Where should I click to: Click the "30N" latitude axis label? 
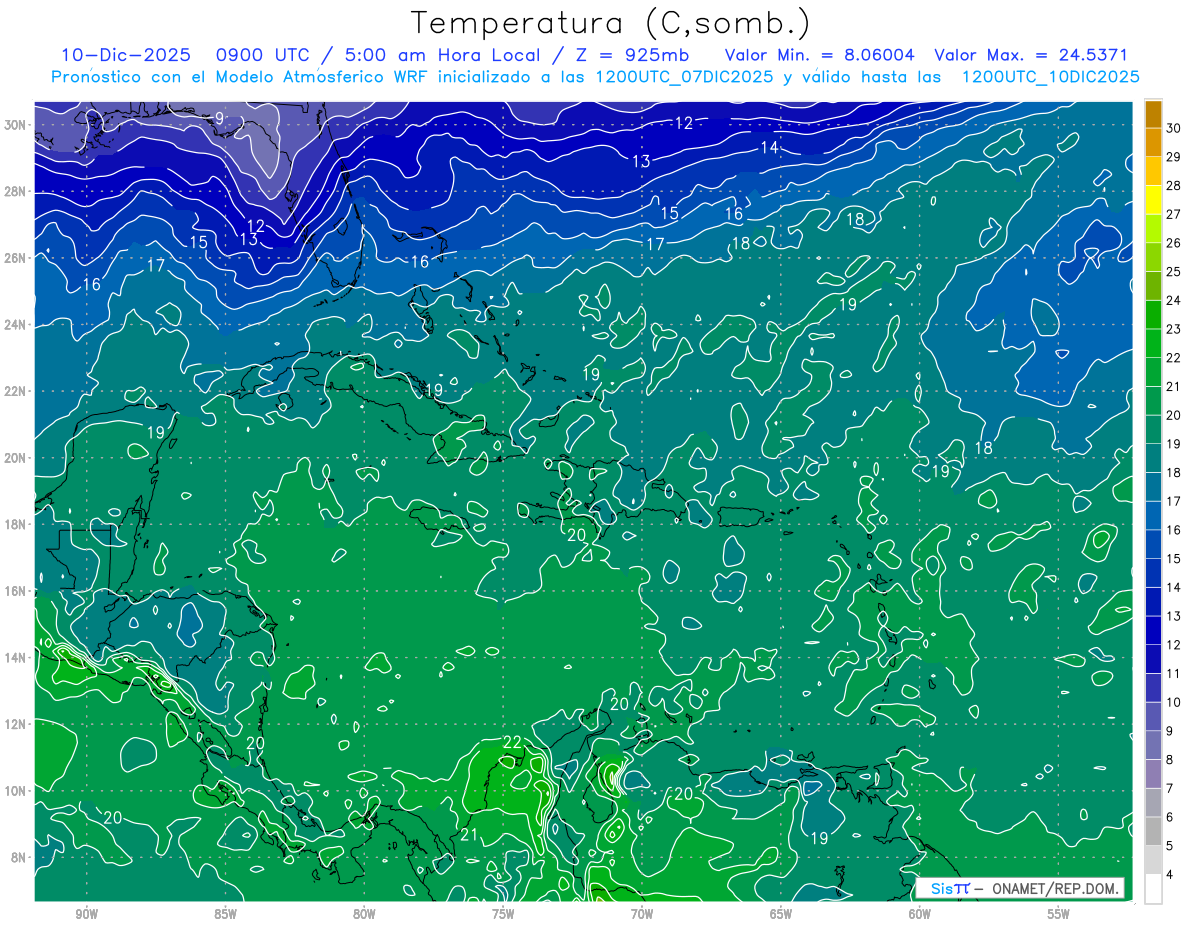tap(17, 125)
